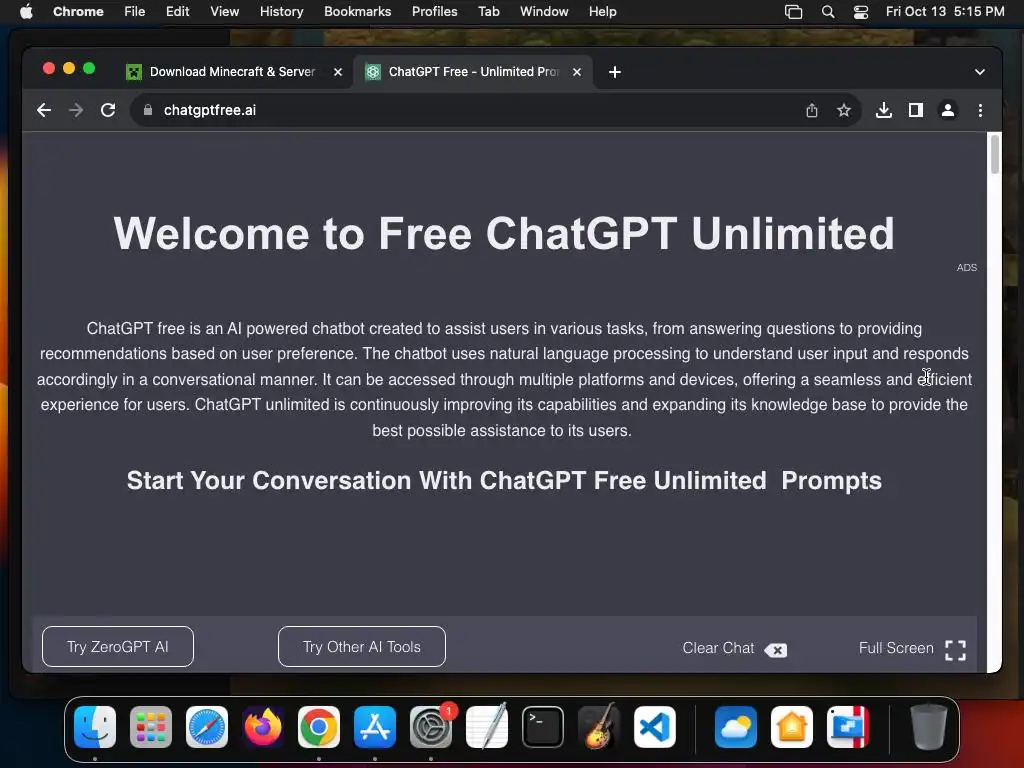Screen dimensions: 1024x768
Task: Click Chrome icon in the Dock
Action: pyautogui.click(x=319, y=727)
